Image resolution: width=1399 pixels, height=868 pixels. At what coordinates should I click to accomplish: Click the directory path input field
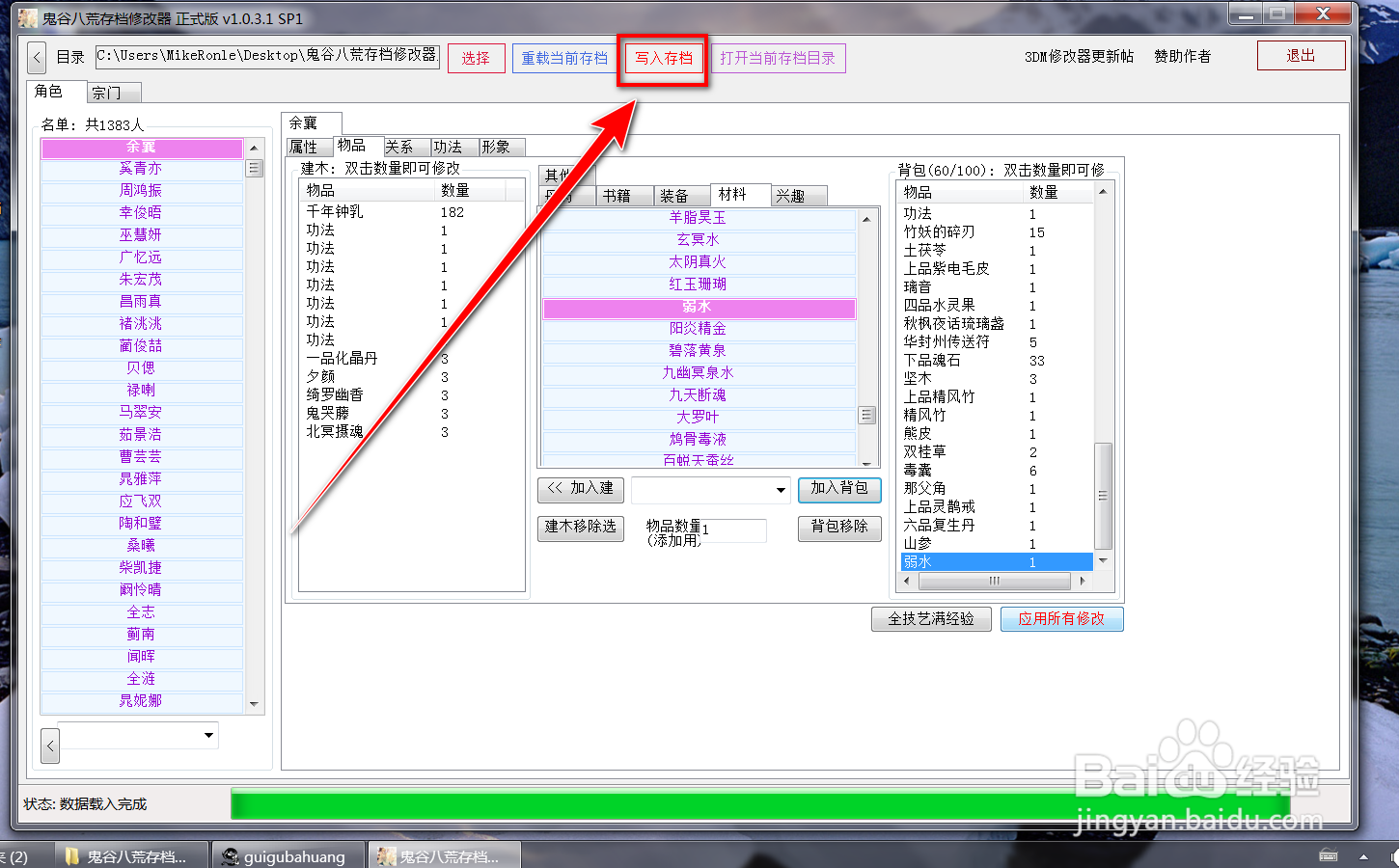tap(267, 56)
